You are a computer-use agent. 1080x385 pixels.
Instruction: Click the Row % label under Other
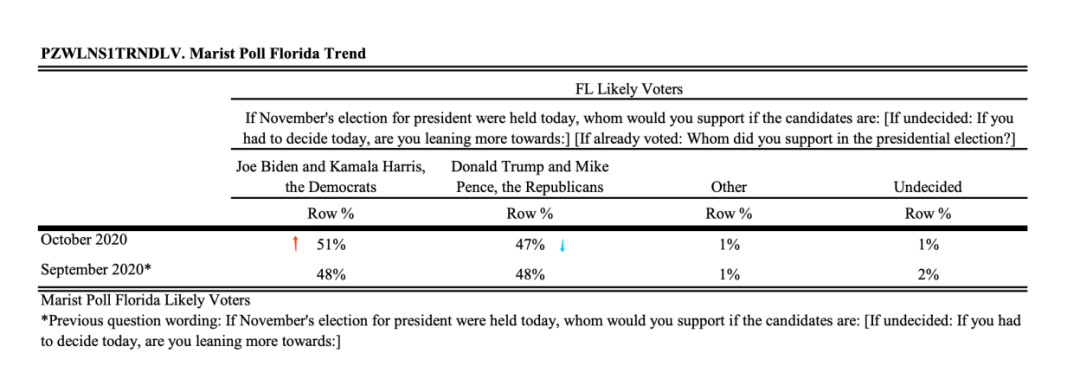729,214
